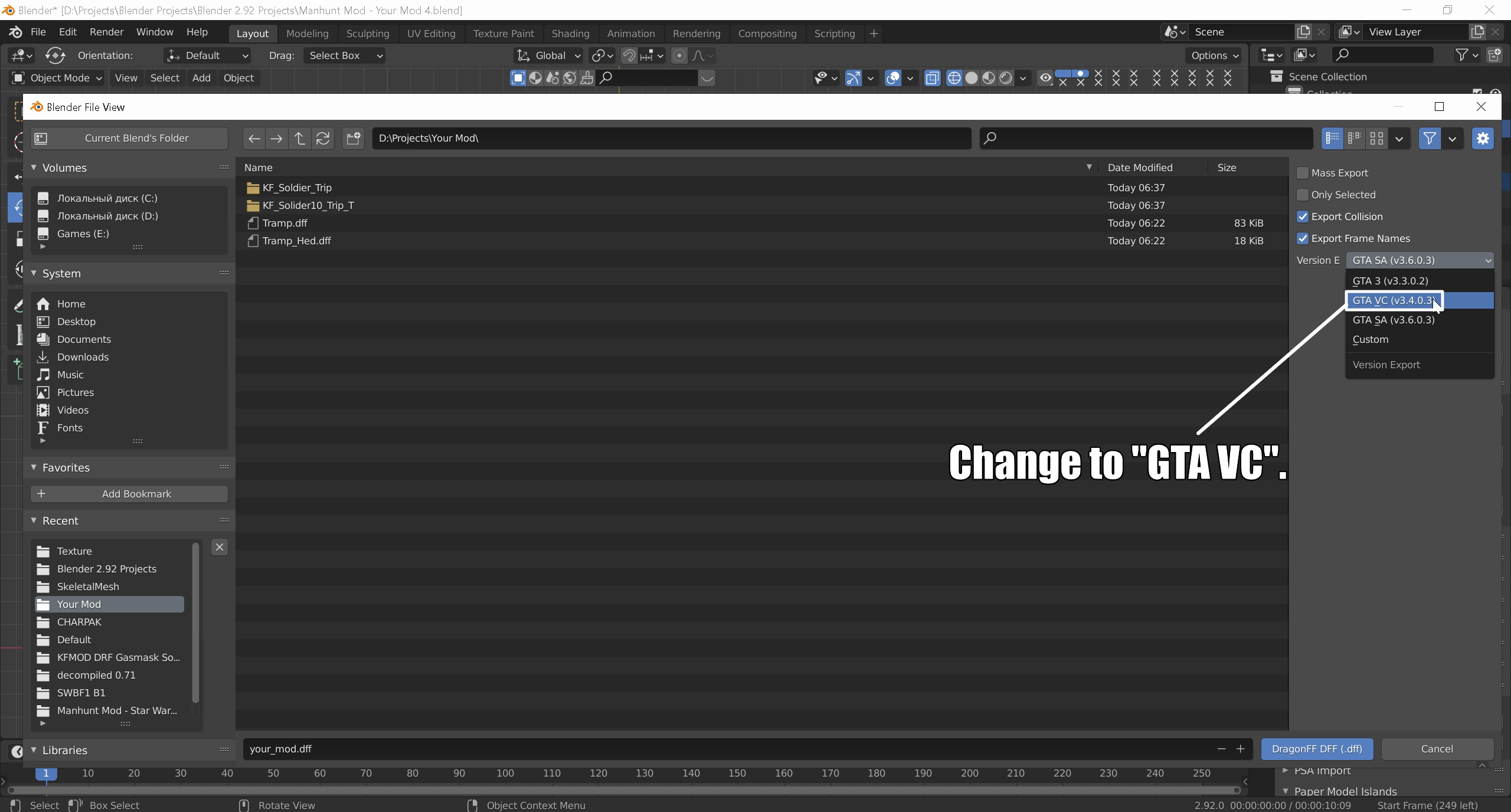Switch to vertical list display mode
This screenshot has height=812, width=1511.
[x=1332, y=138]
